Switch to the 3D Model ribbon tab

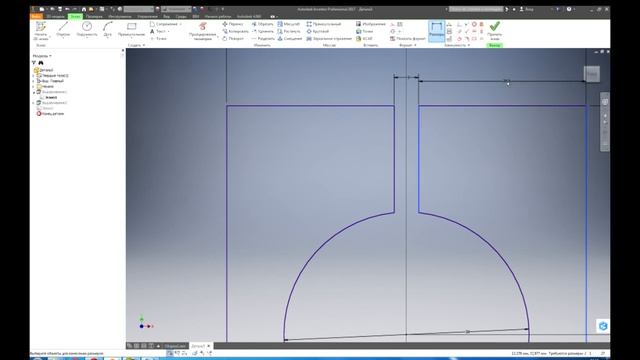click(x=55, y=16)
